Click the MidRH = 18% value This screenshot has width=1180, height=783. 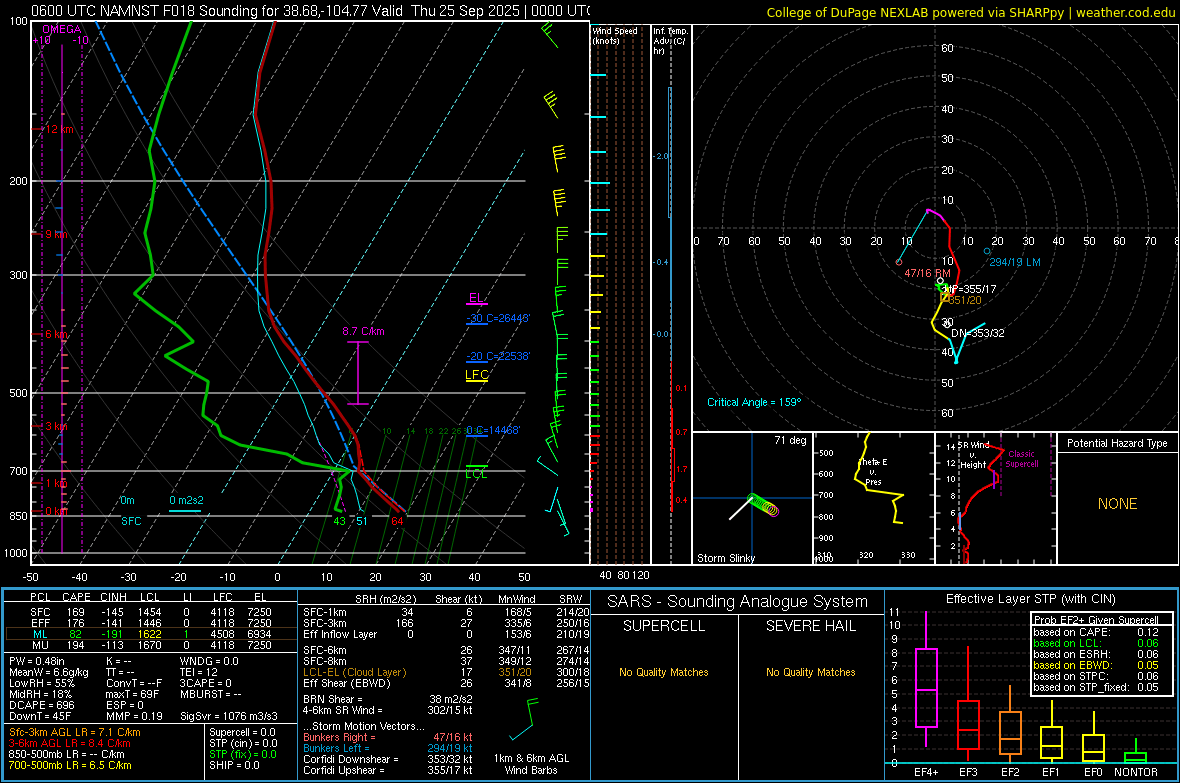[40, 694]
